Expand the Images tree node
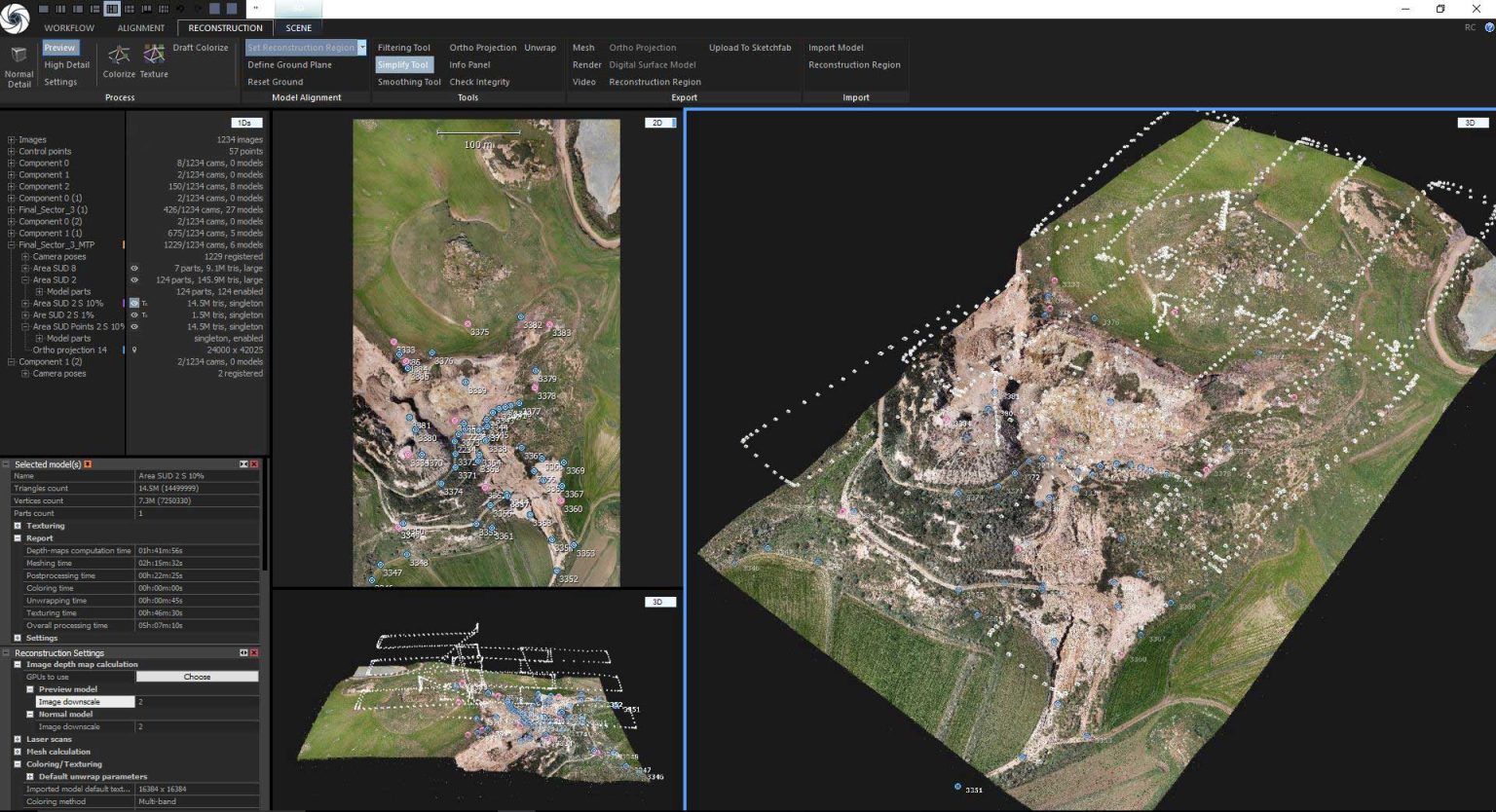 (12, 140)
